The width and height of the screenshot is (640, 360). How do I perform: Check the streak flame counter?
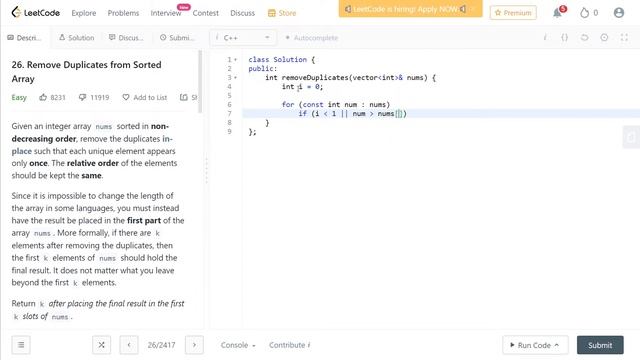(589, 13)
